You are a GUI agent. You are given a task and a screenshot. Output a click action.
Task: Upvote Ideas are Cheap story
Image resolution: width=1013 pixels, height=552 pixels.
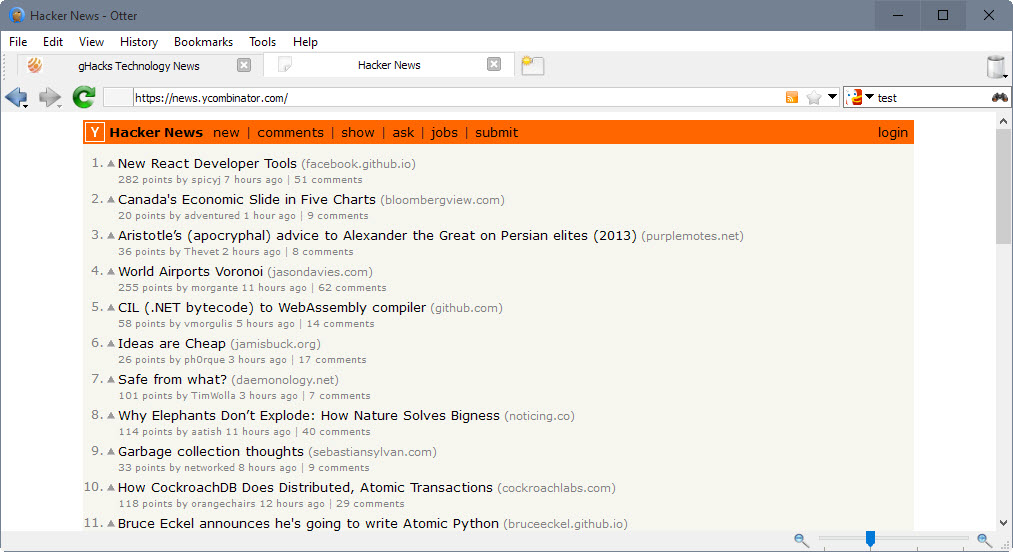tap(110, 343)
